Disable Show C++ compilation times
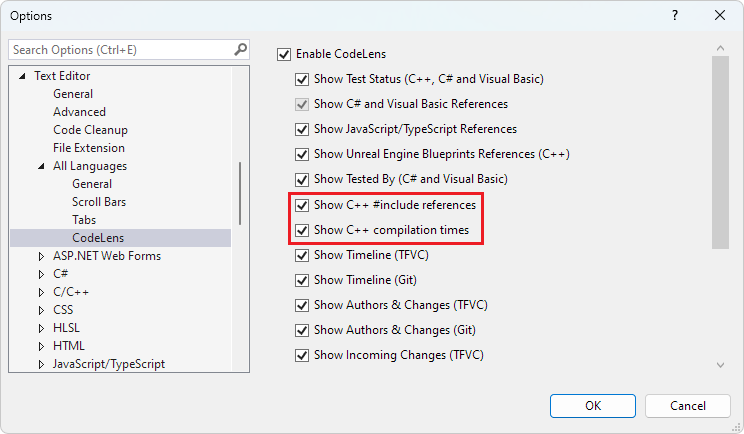This screenshot has width=744, height=434. tap(302, 230)
